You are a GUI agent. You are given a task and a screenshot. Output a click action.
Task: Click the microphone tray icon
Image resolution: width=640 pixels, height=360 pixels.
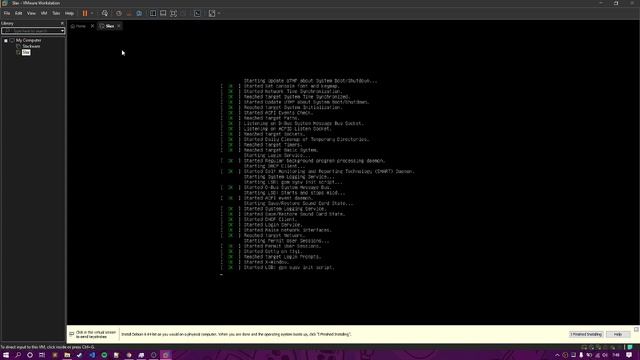[581, 355]
